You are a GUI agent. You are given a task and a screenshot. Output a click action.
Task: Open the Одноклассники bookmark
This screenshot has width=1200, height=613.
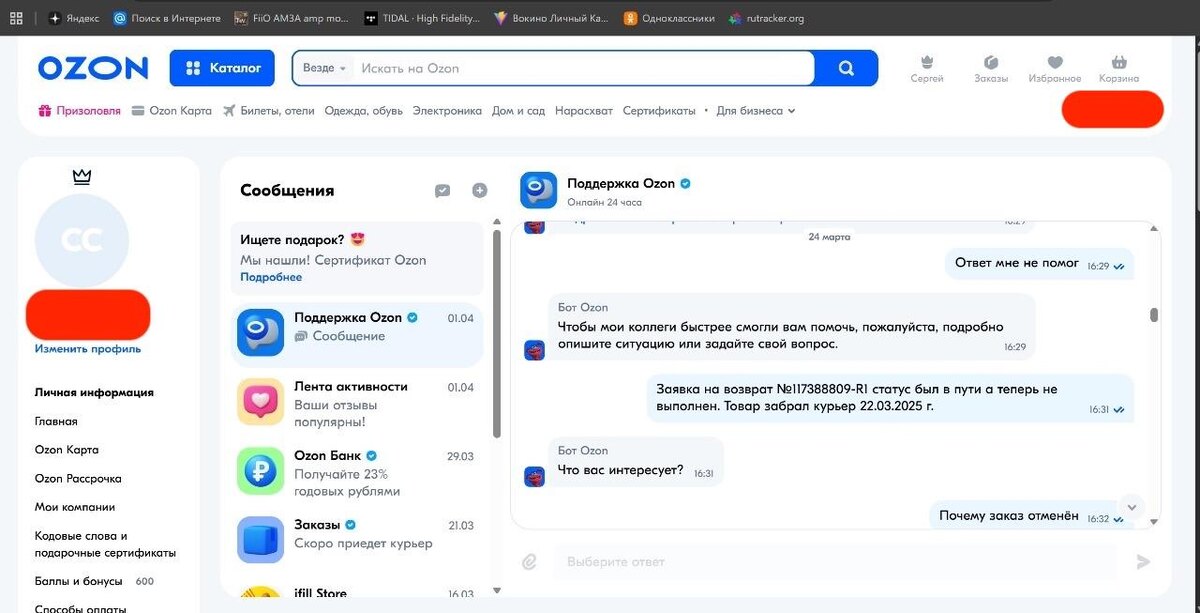pos(669,18)
